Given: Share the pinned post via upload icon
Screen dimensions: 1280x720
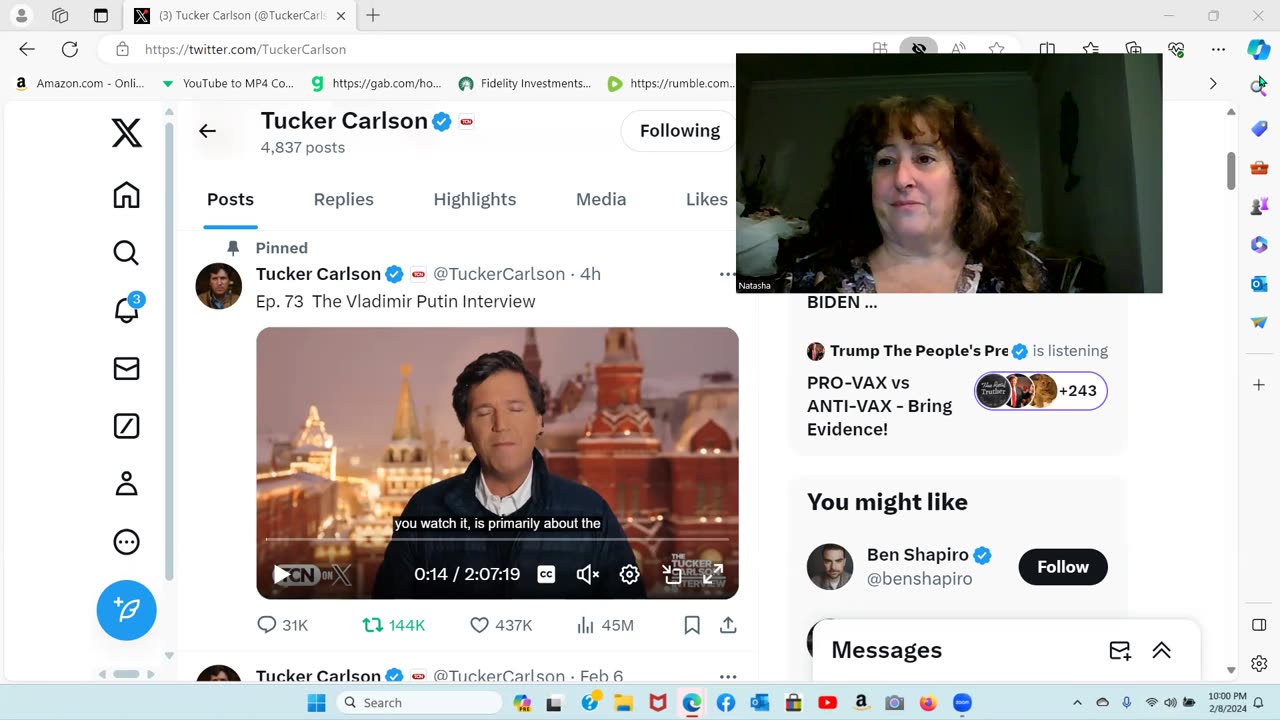Looking at the screenshot, I should click(728, 625).
